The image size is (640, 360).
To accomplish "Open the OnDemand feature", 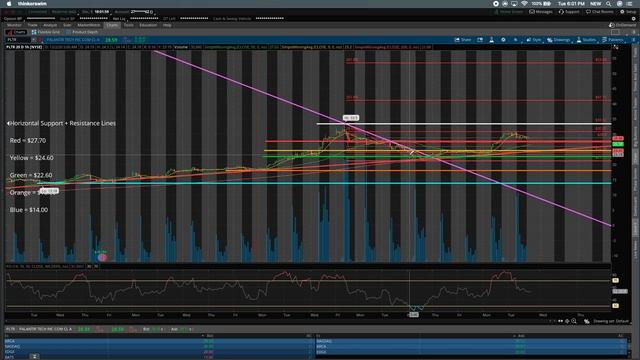I will click(x=622, y=25).
